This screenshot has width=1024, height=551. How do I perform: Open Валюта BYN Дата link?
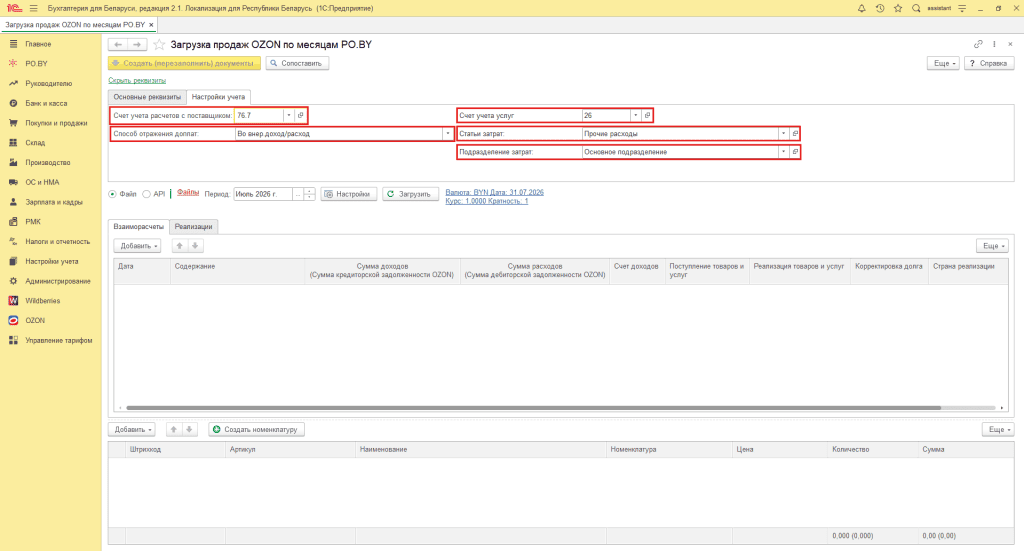tap(494, 192)
